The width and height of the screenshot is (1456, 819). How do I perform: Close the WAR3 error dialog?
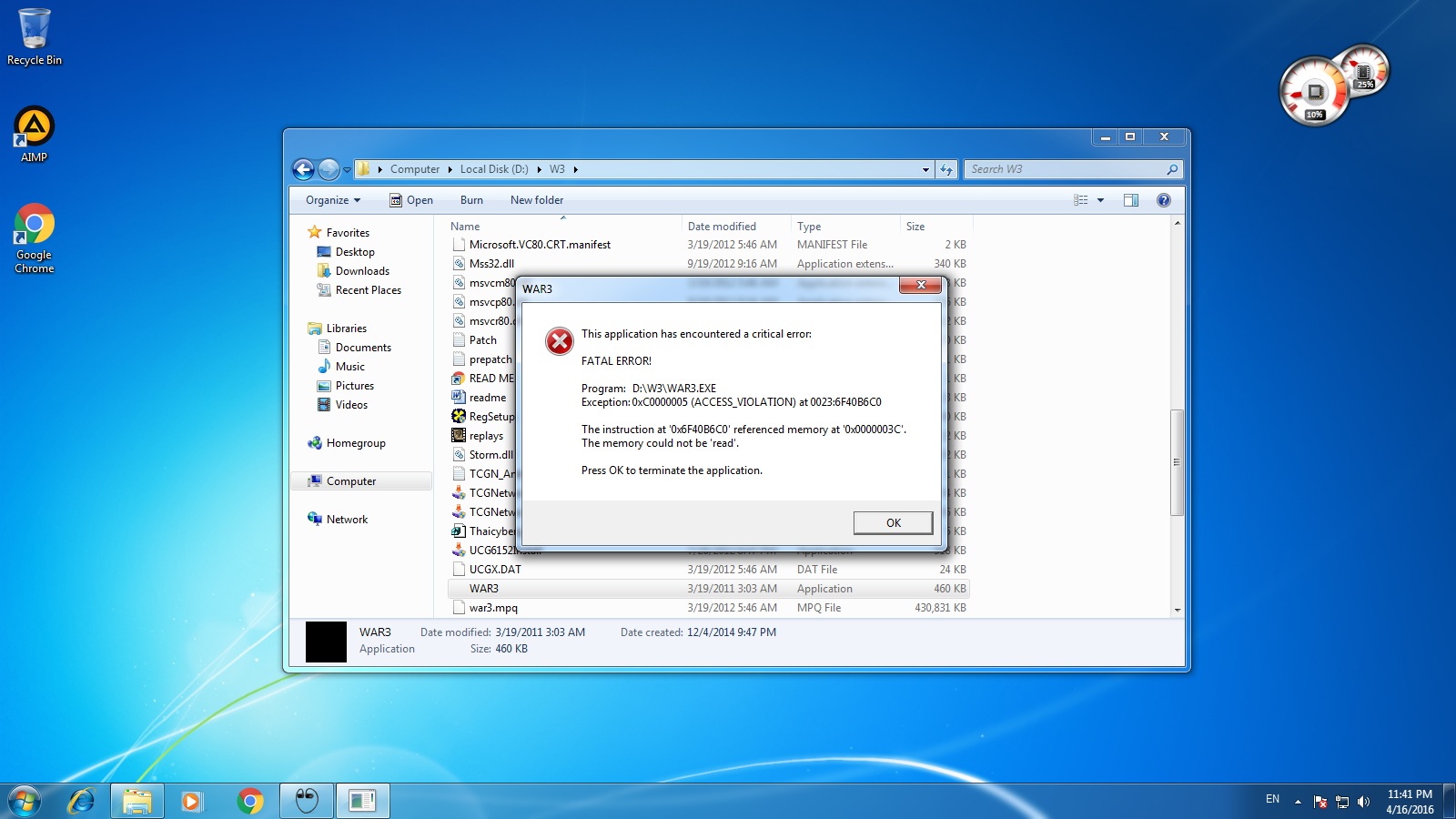tap(920, 286)
